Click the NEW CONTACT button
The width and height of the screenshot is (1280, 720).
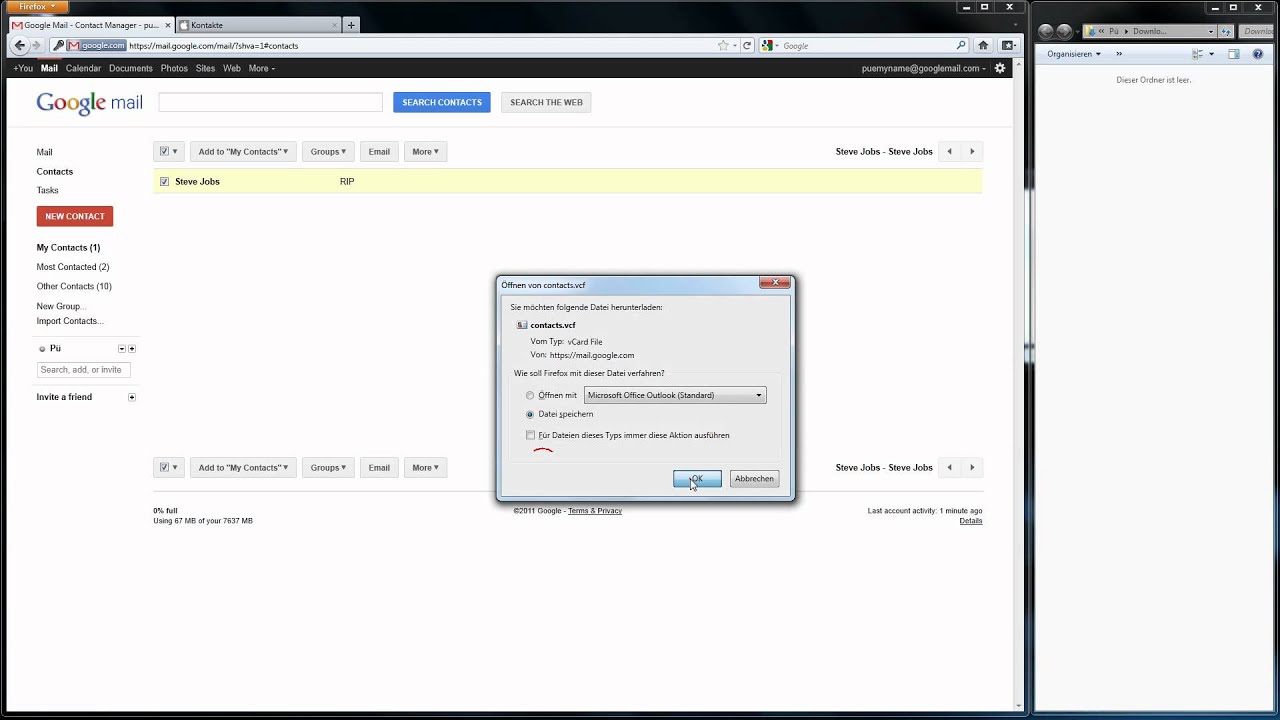point(75,216)
